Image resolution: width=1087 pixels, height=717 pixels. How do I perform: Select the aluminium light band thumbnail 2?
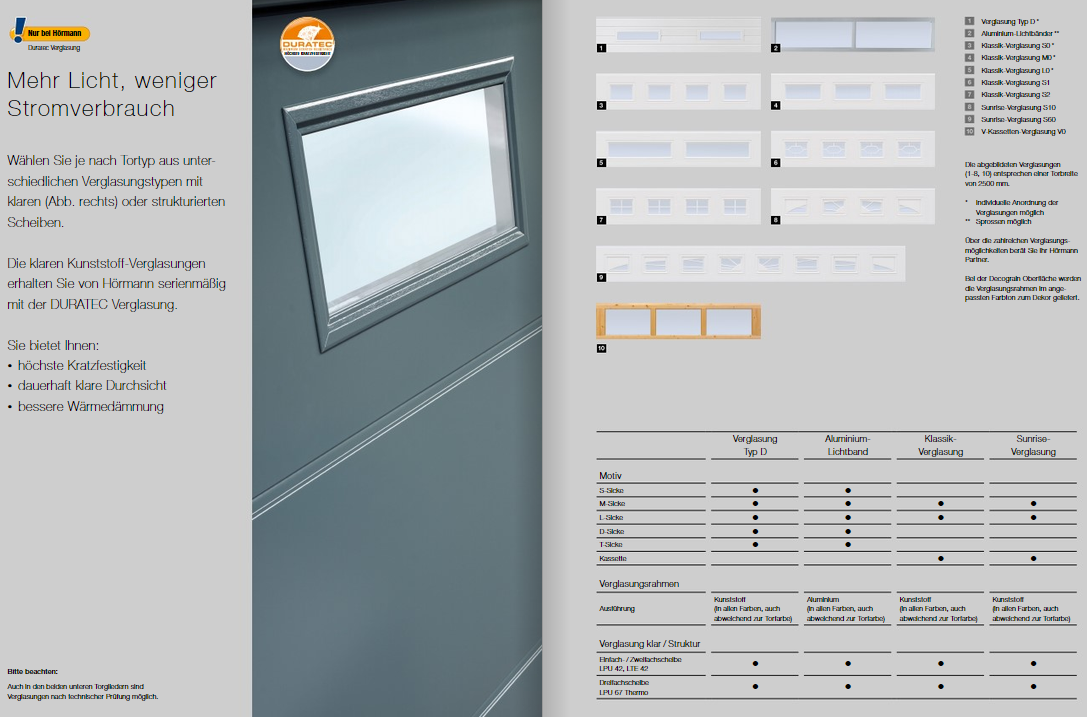coord(853,35)
